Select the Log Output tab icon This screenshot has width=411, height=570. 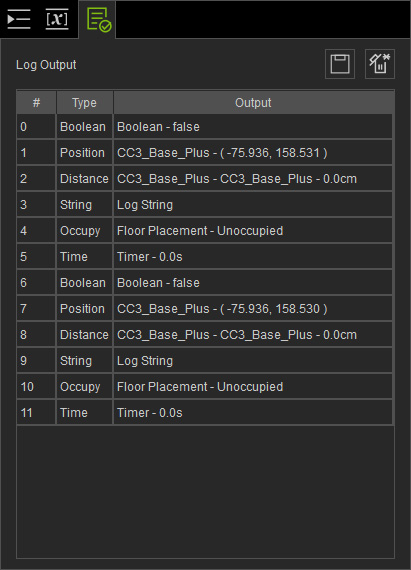click(99, 20)
